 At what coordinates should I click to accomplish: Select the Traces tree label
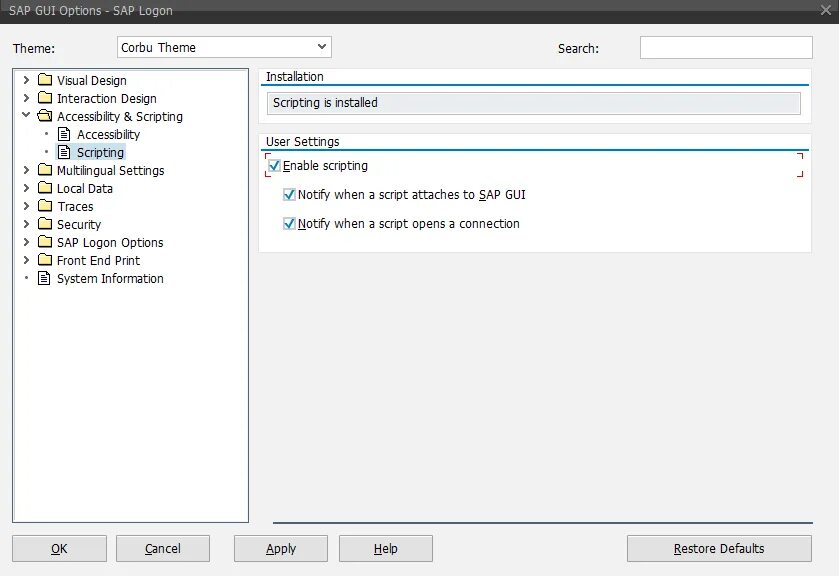tap(75, 207)
